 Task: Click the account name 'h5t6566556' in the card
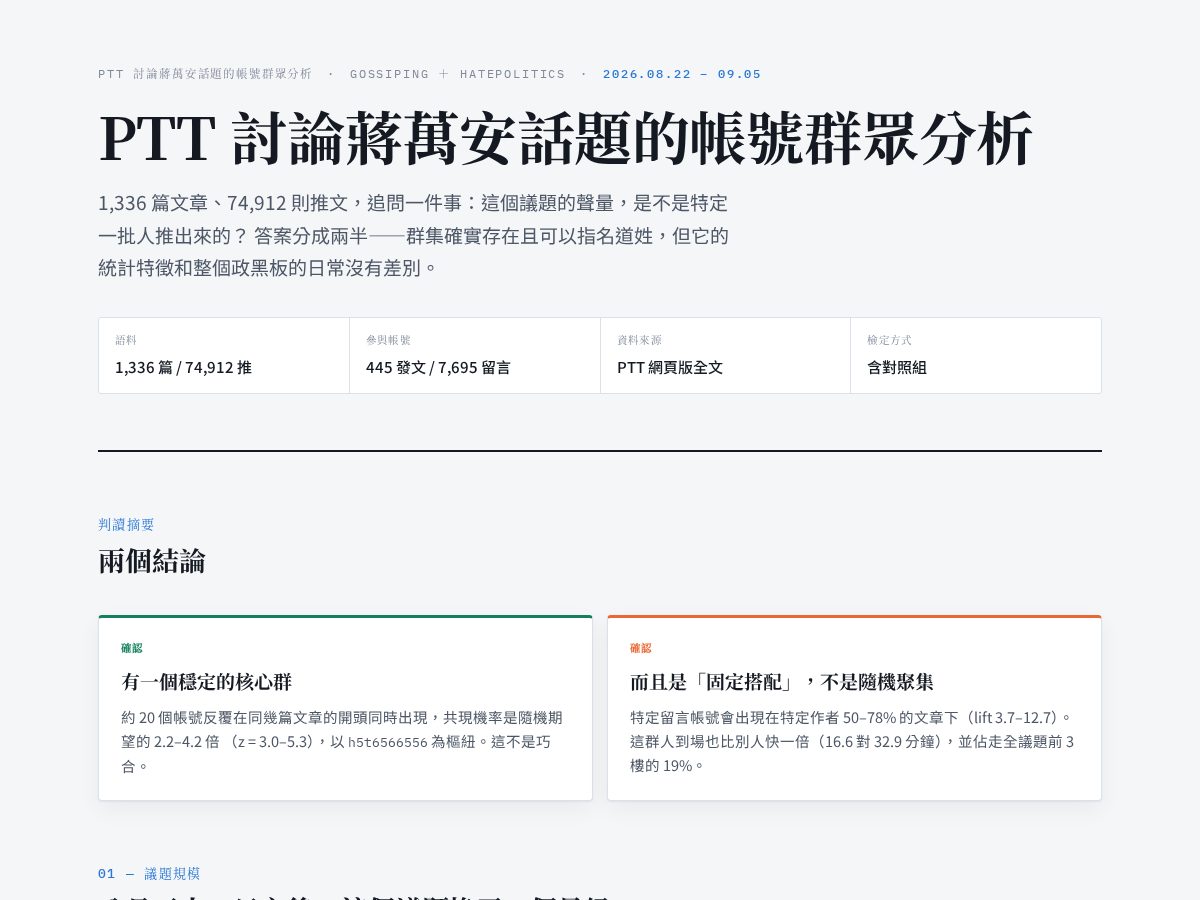388,742
